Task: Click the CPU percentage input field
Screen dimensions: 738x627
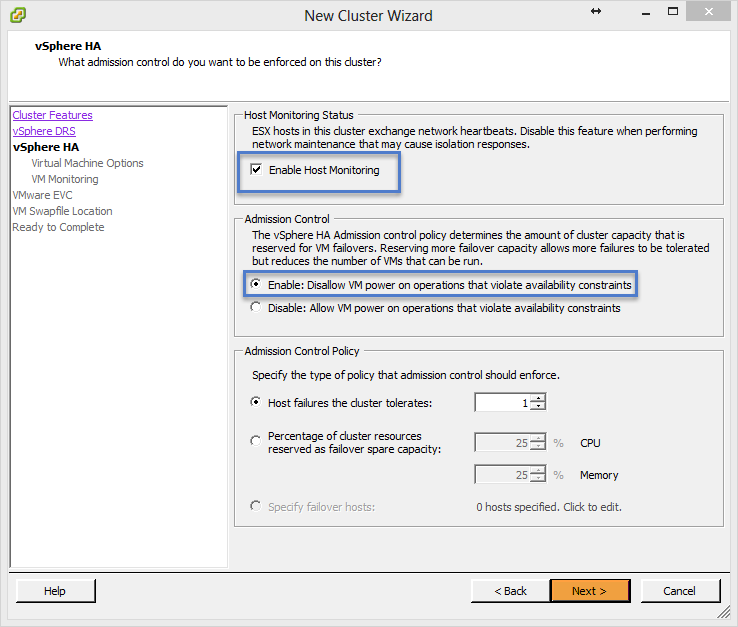Action: click(503, 442)
